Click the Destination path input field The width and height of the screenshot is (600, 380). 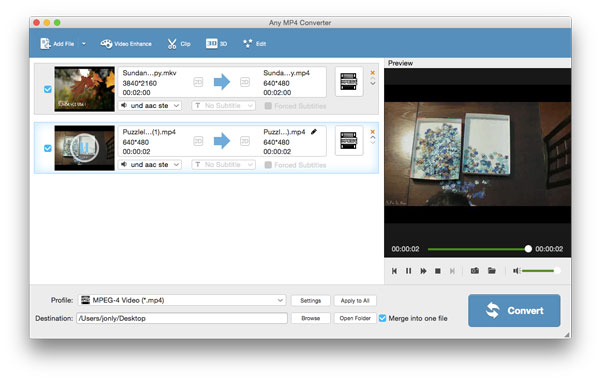tap(182, 318)
